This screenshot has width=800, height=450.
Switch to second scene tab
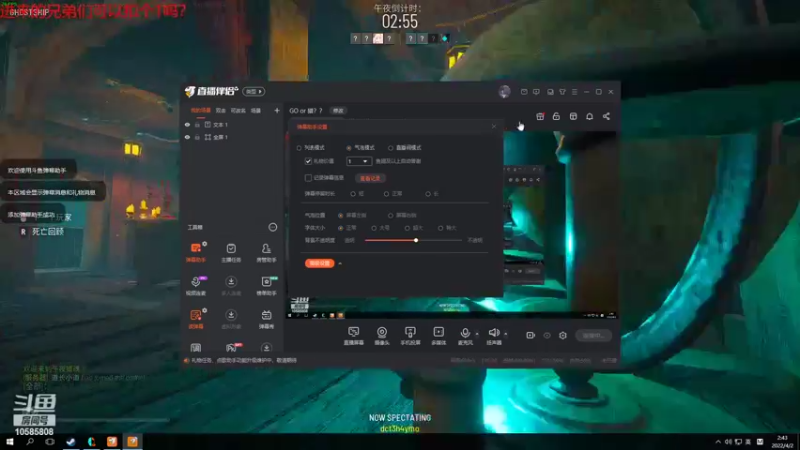tap(220, 110)
